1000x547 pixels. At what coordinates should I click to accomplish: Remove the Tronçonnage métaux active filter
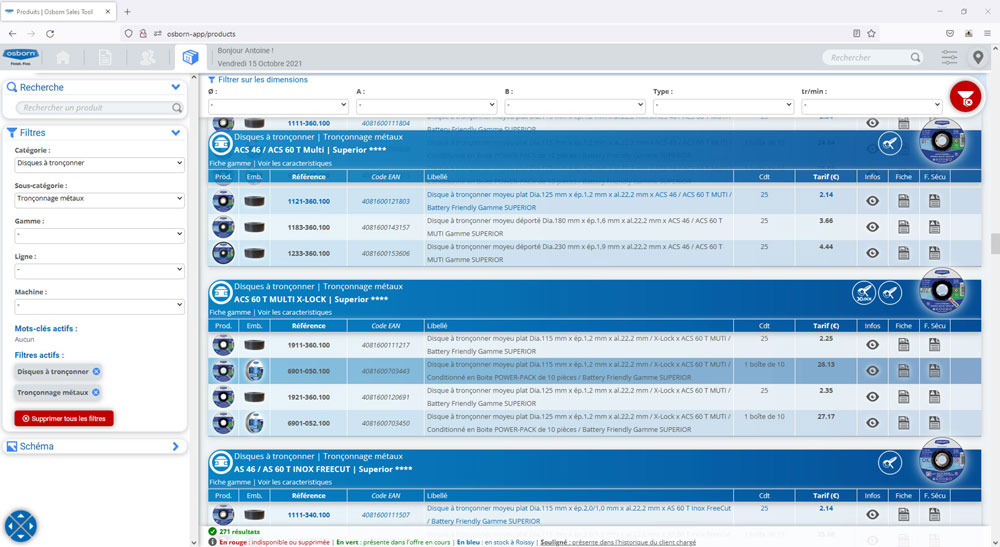point(96,393)
